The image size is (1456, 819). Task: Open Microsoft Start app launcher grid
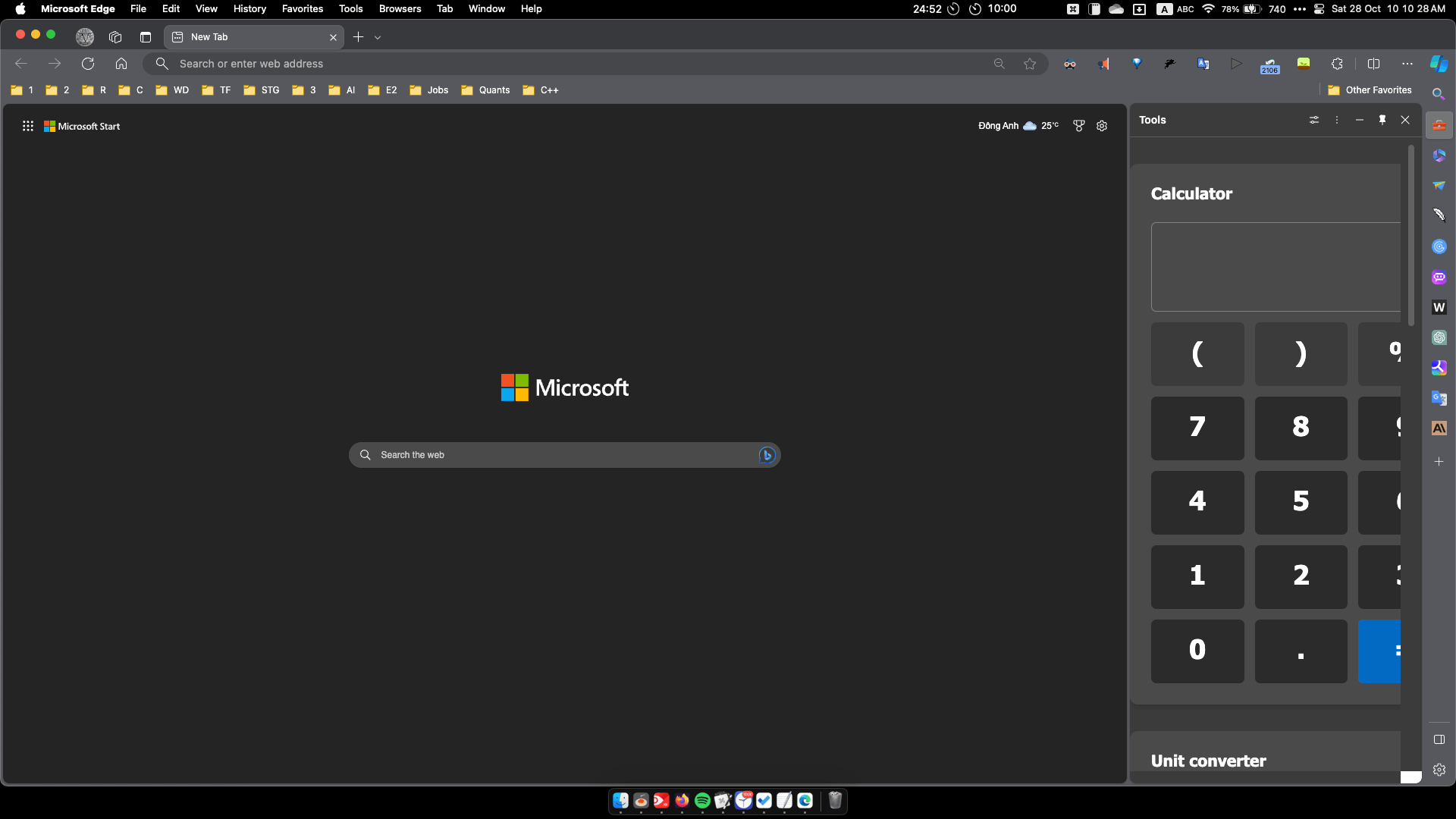(28, 126)
